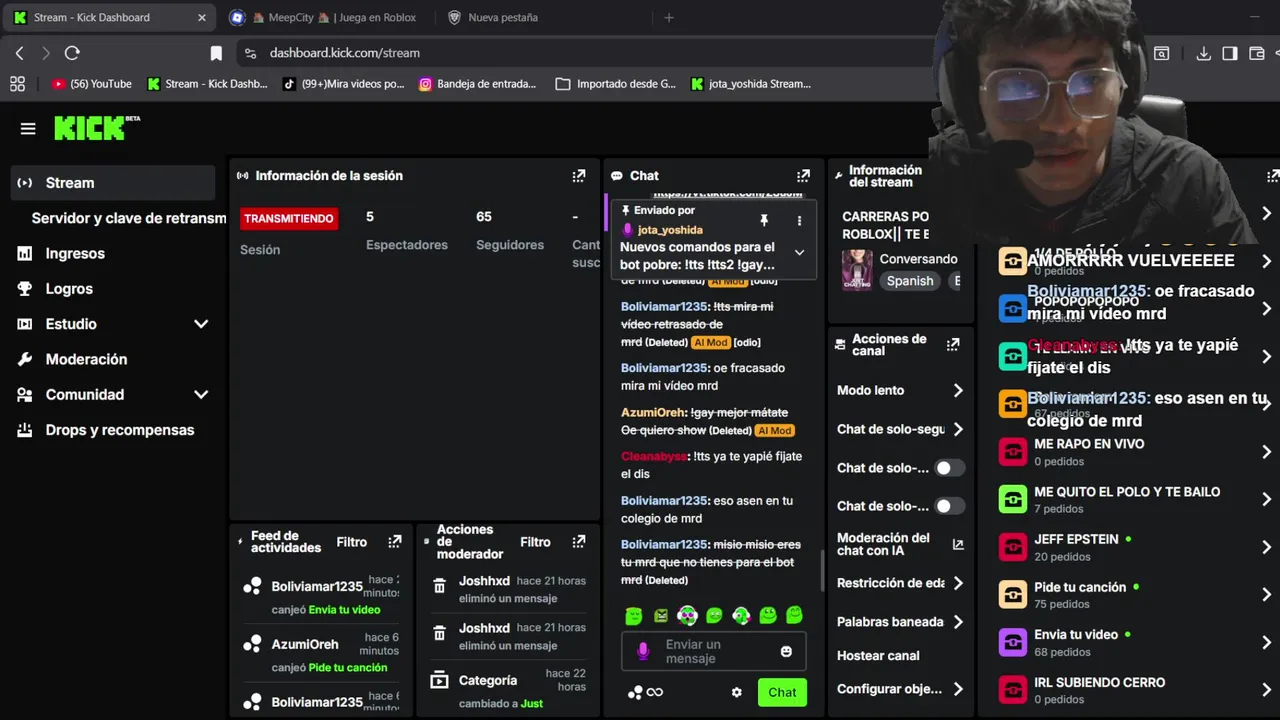The height and width of the screenshot is (720, 1280).
Task: Click Filtro in Feed de actividades
Action: click(352, 542)
